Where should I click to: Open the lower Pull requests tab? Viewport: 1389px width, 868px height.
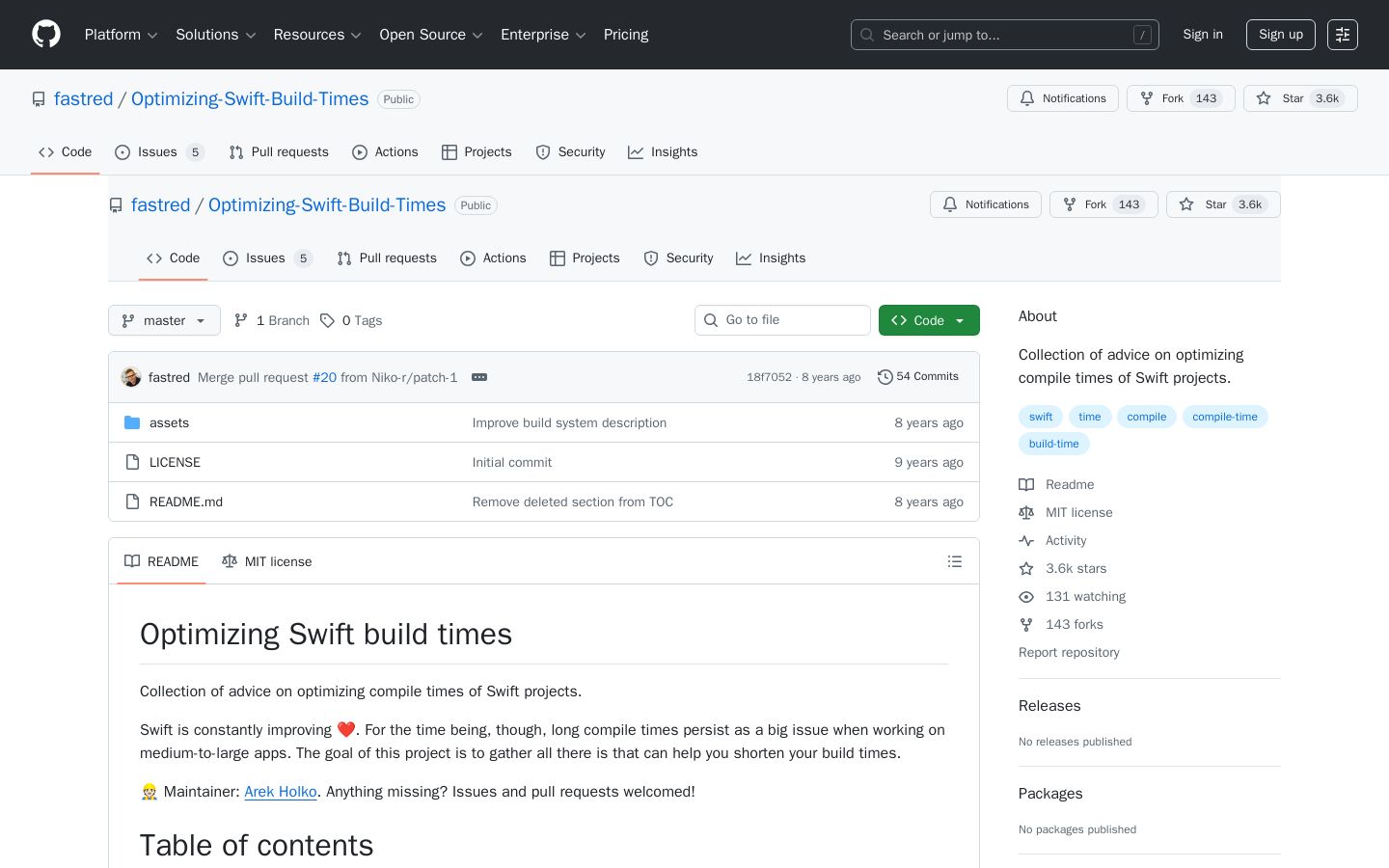click(x=387, y=258)
